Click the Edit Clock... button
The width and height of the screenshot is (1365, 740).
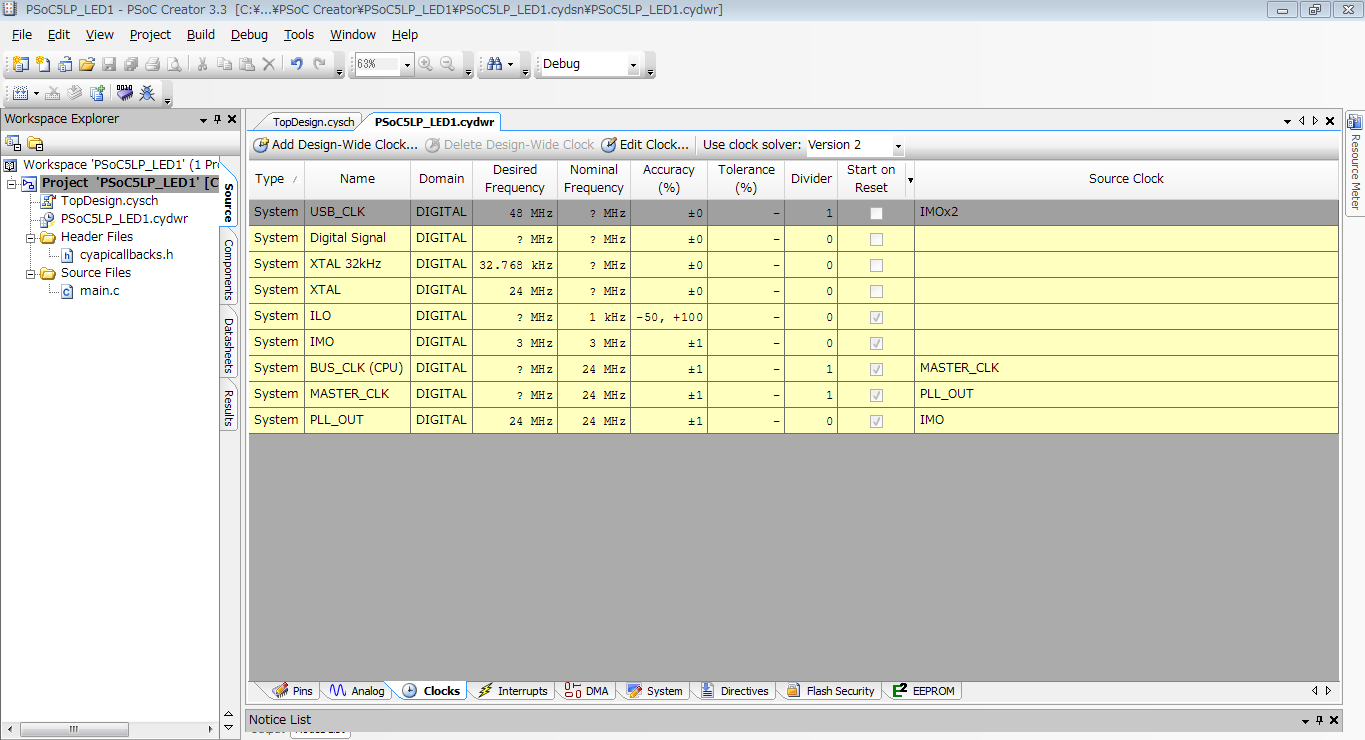(645, 145)
